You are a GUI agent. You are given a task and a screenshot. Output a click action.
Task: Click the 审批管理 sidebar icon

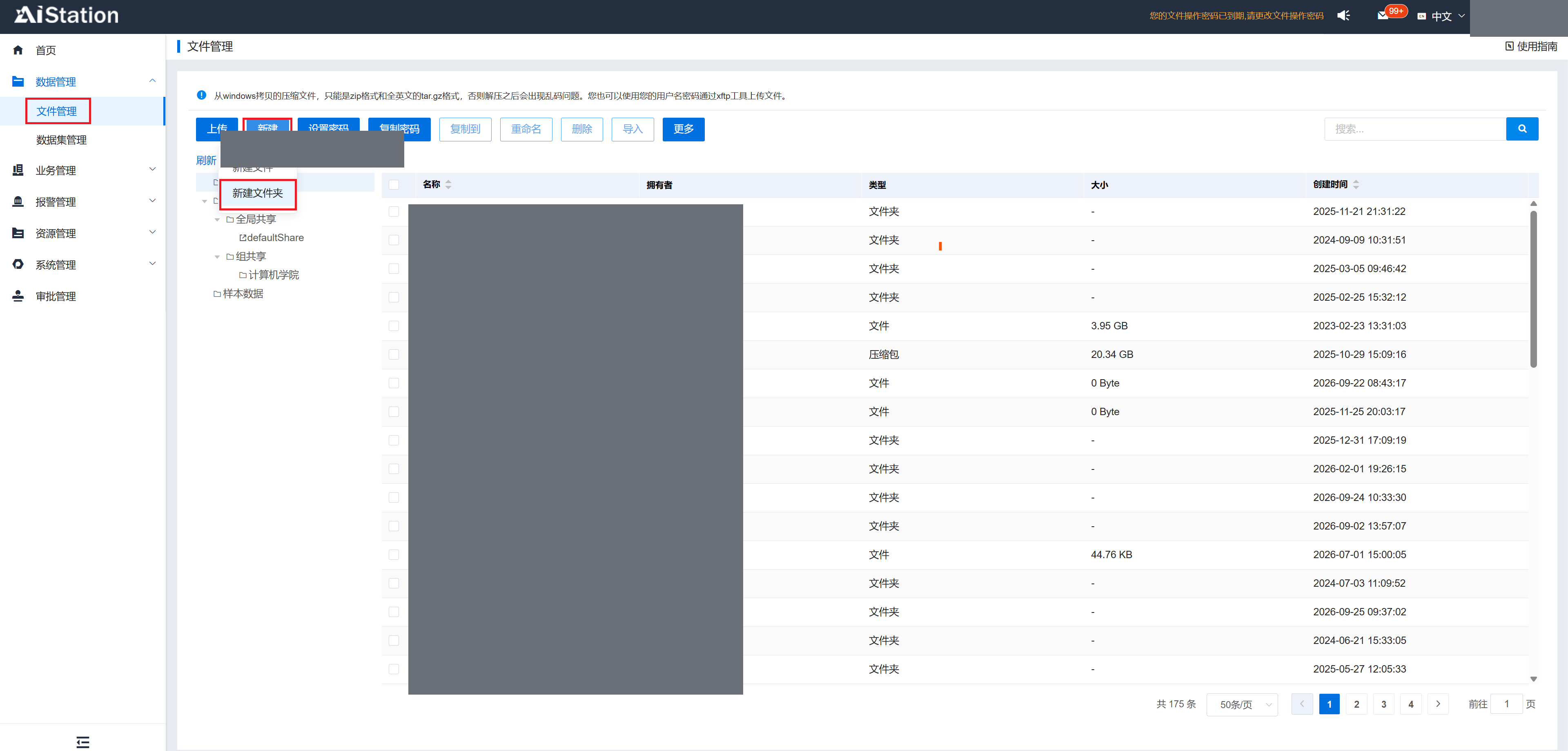tap(18, 296)
